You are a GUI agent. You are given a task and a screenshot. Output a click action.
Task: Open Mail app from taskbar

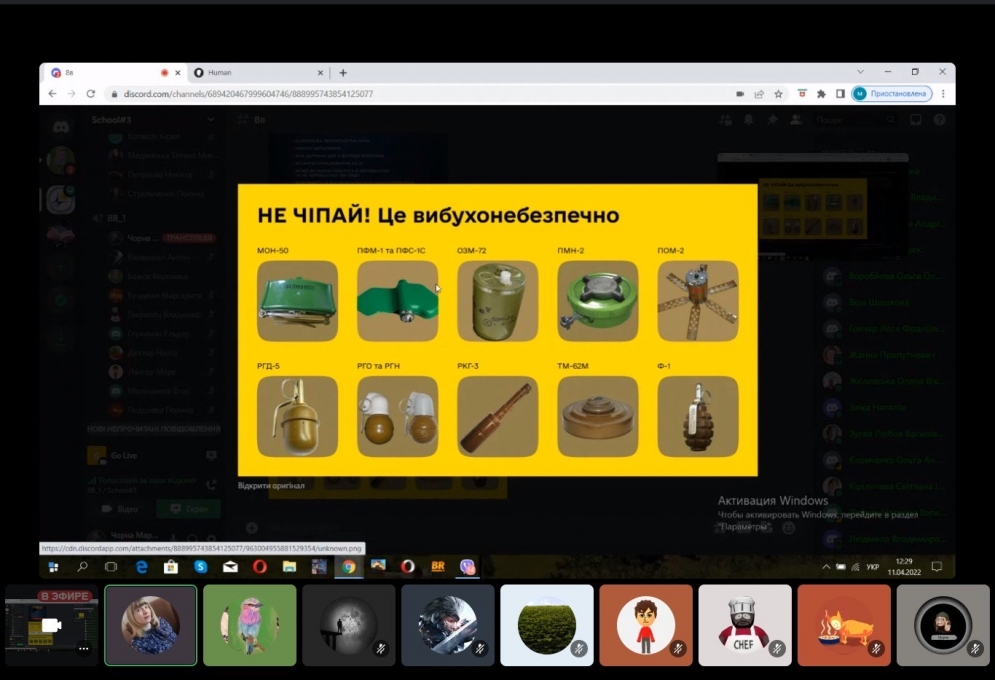pyautogui.click(x=230, y=567)
